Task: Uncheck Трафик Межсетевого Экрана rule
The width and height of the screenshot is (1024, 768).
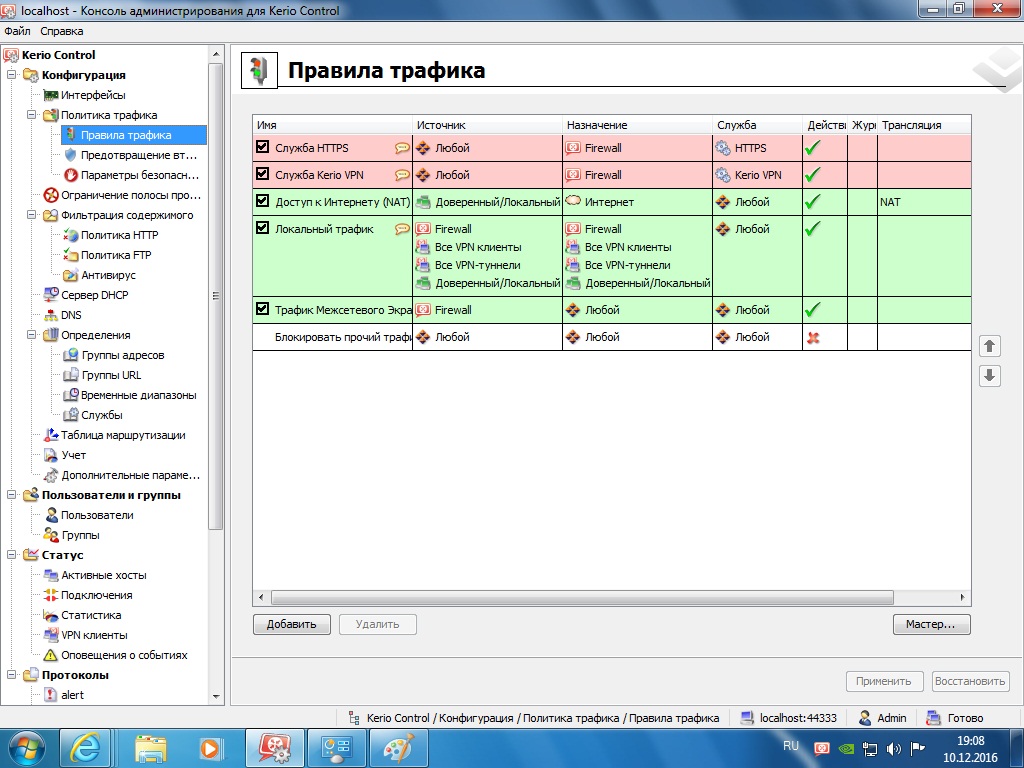Action: (x=263, y=309)
